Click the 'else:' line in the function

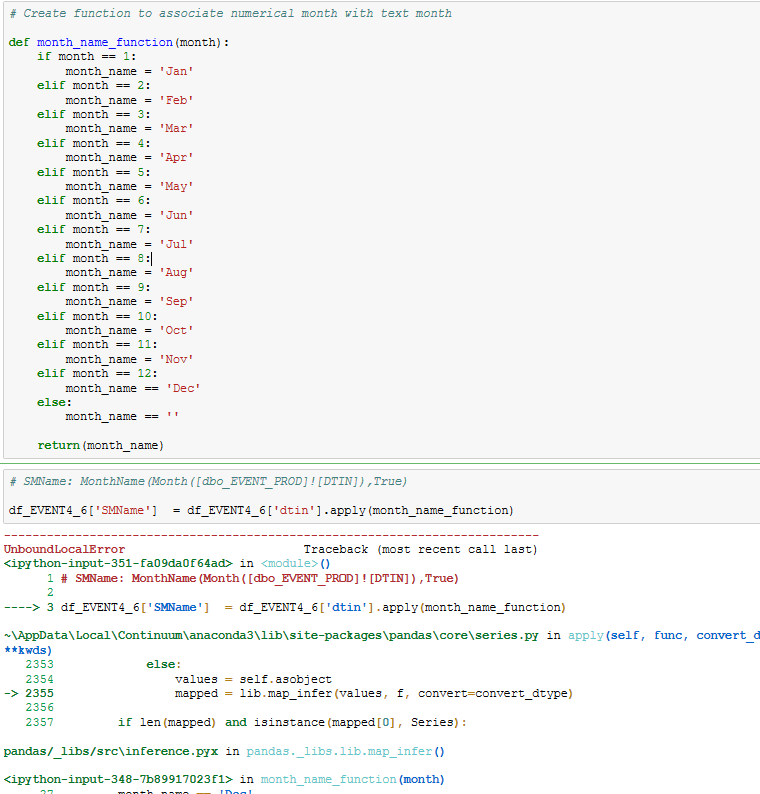pyautogui.click(x=54, y=402)
